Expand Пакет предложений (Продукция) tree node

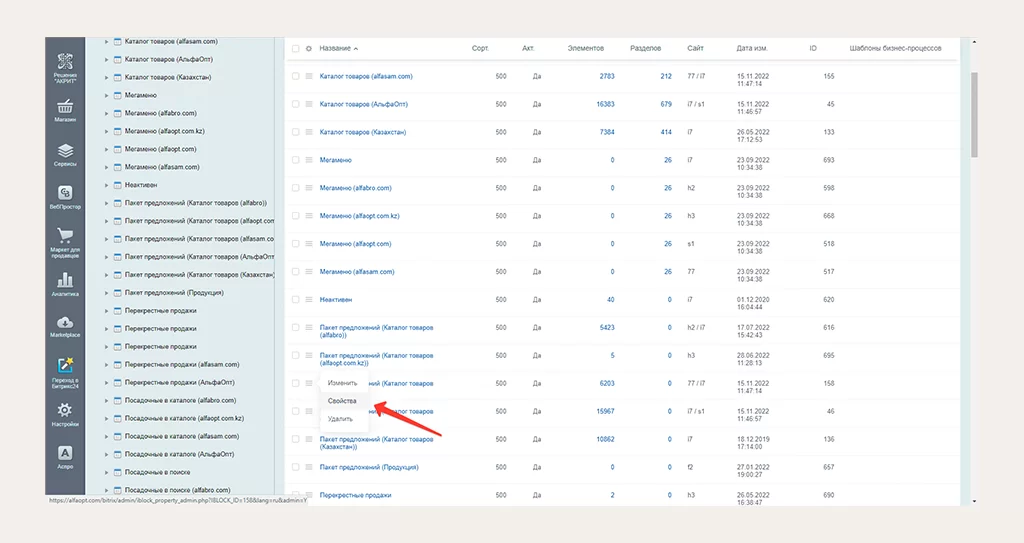click(106, 293)
